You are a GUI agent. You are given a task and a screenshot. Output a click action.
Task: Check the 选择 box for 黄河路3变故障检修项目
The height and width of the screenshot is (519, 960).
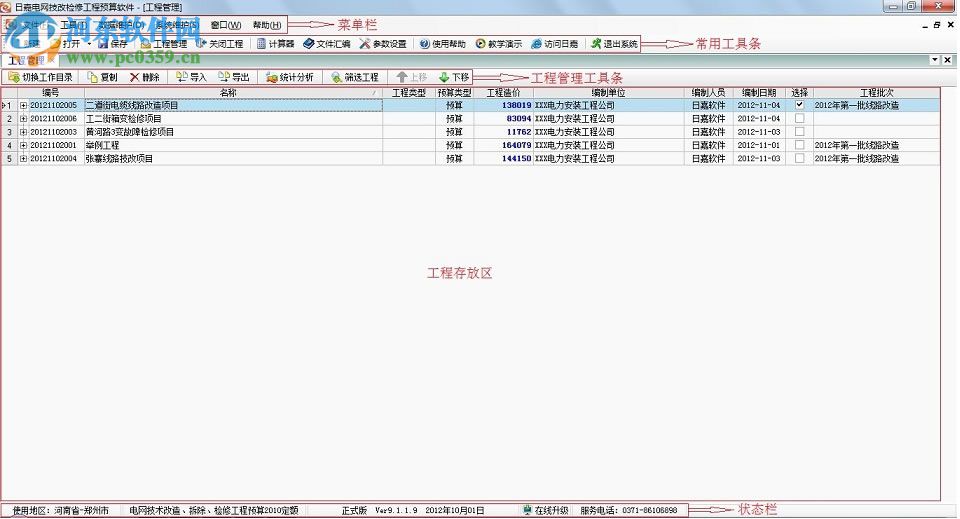tap(799, 132)
